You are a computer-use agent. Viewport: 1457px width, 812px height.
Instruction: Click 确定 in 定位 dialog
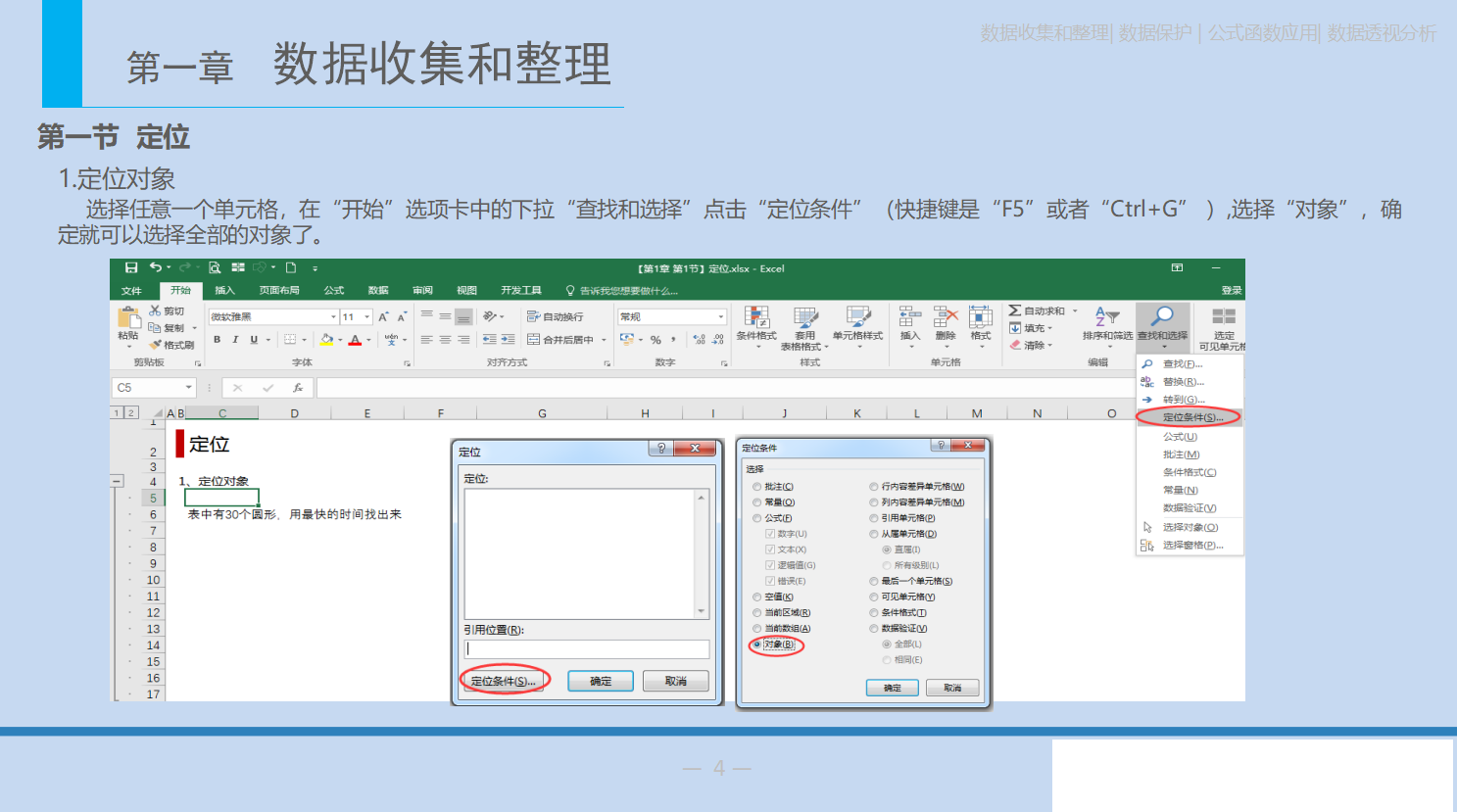601,681
